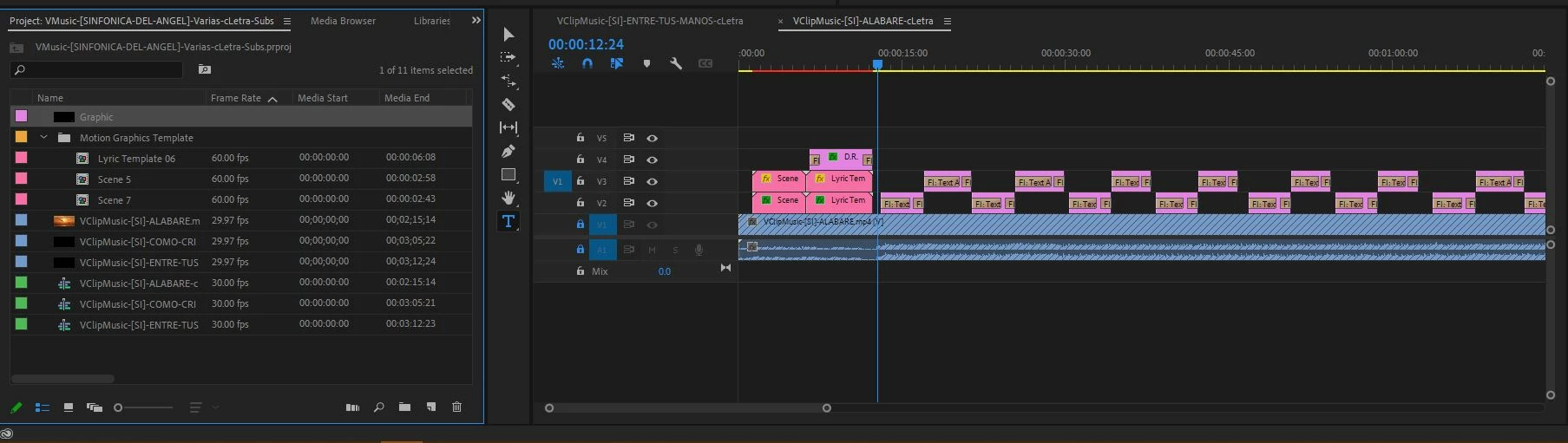Image resolution: width=1568 pixels, height=443 pixels.
Task: Switch project panel to freeform view
Action: (x=95, y=407)
